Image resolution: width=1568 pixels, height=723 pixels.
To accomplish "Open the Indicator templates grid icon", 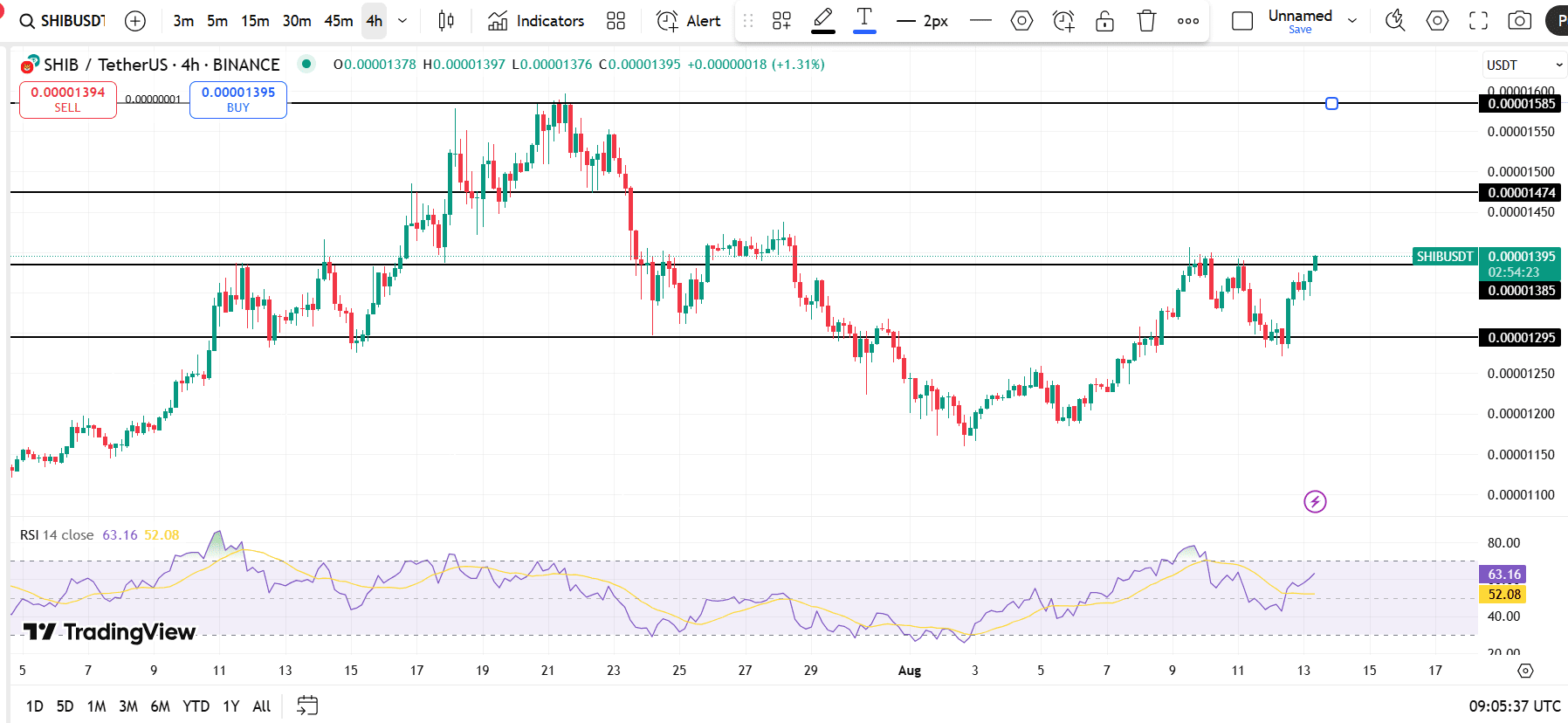I will coord(616,21).
